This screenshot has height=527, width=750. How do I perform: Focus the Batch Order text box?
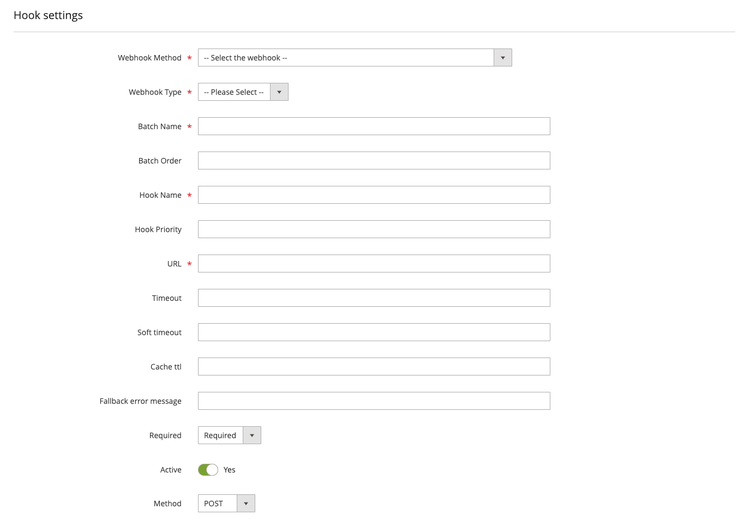tap(374, 161)
